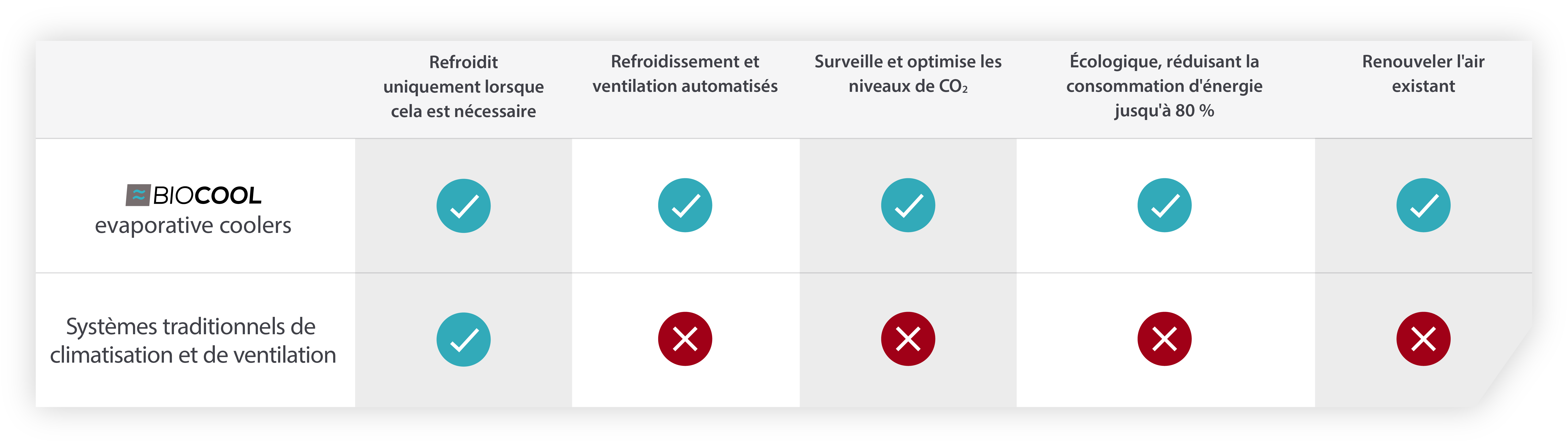Screen dimensions: 1568x441
Task: Click BioCool checkmark under automated cooling and ventilation
Action: [685, 206]
